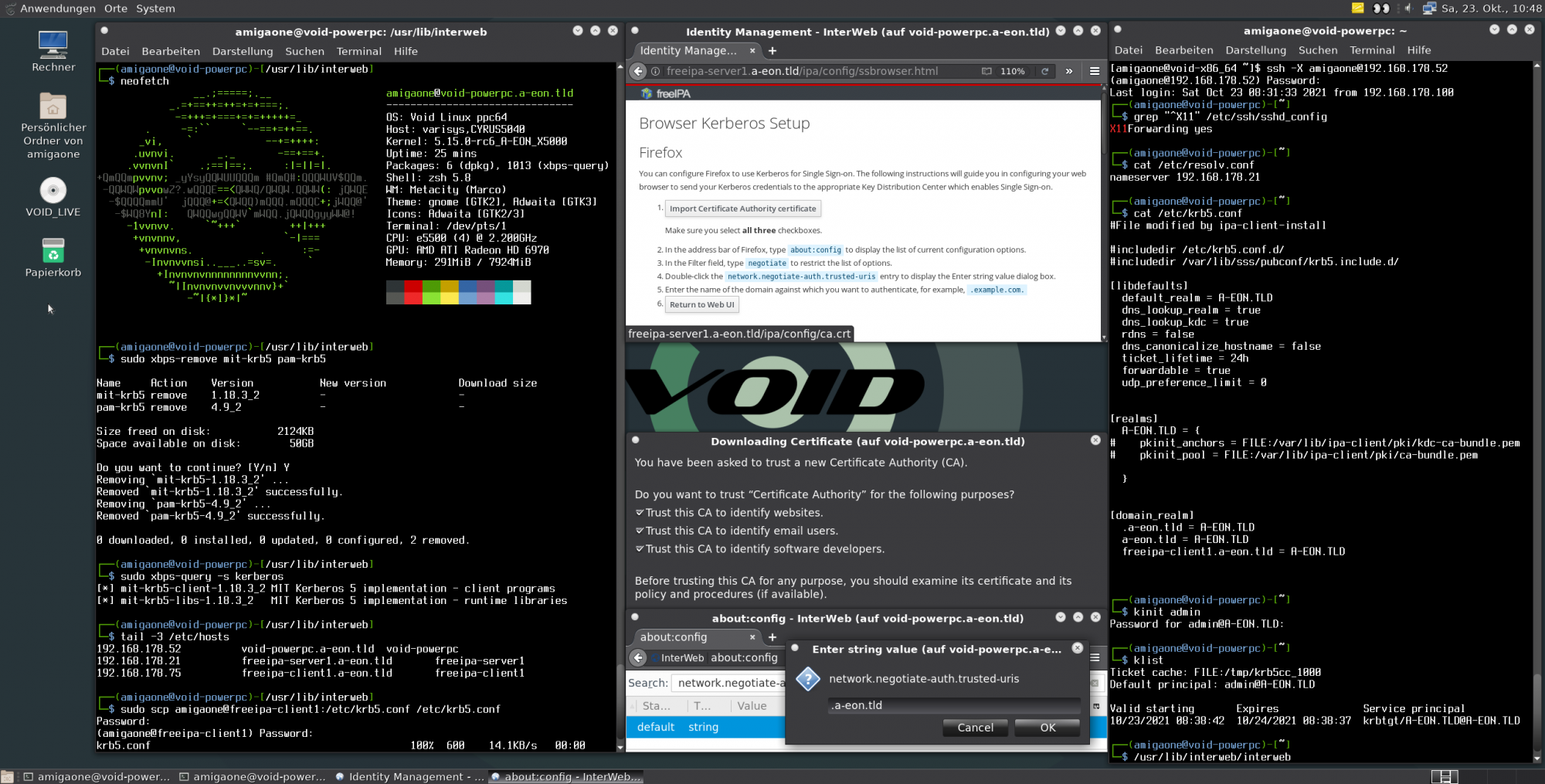The height and width of the screenshot is (784, 1545).
Task: Reload the ssbrowser.html page
Action: 1044,71
